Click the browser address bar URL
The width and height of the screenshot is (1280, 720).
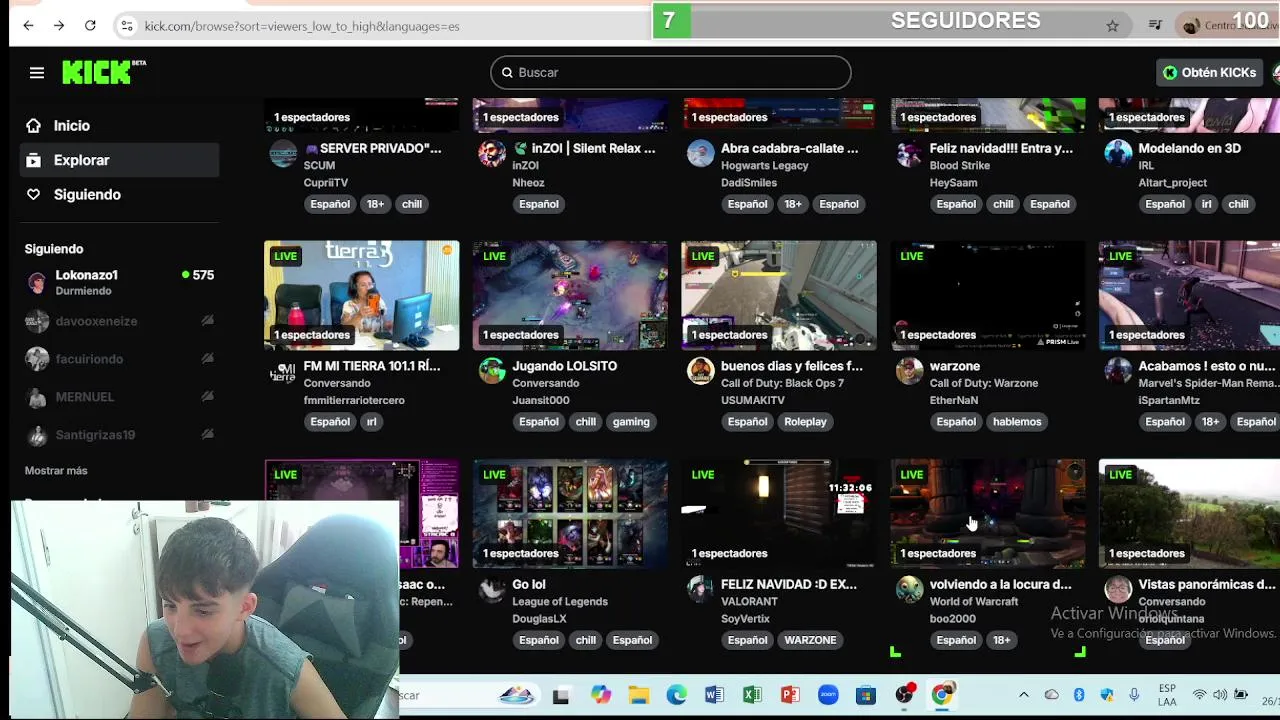[x=302, y=26]
